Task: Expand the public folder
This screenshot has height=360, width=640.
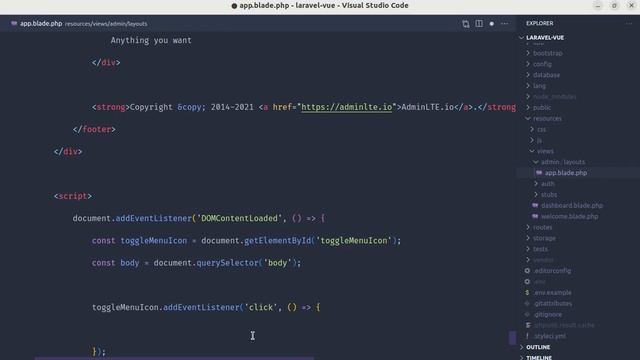Action: pyautogui.click(x=542, y=108)
